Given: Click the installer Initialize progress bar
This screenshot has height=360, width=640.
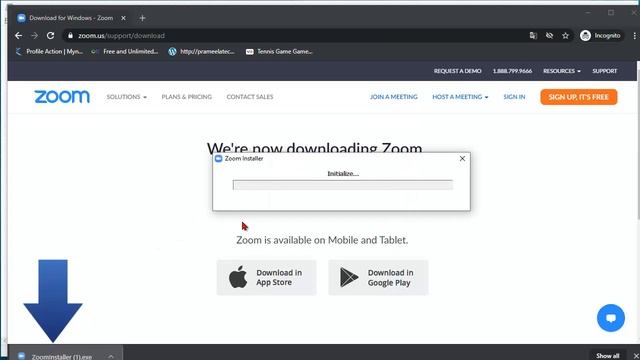Looking at the screenshot, I should coord(342,185).
